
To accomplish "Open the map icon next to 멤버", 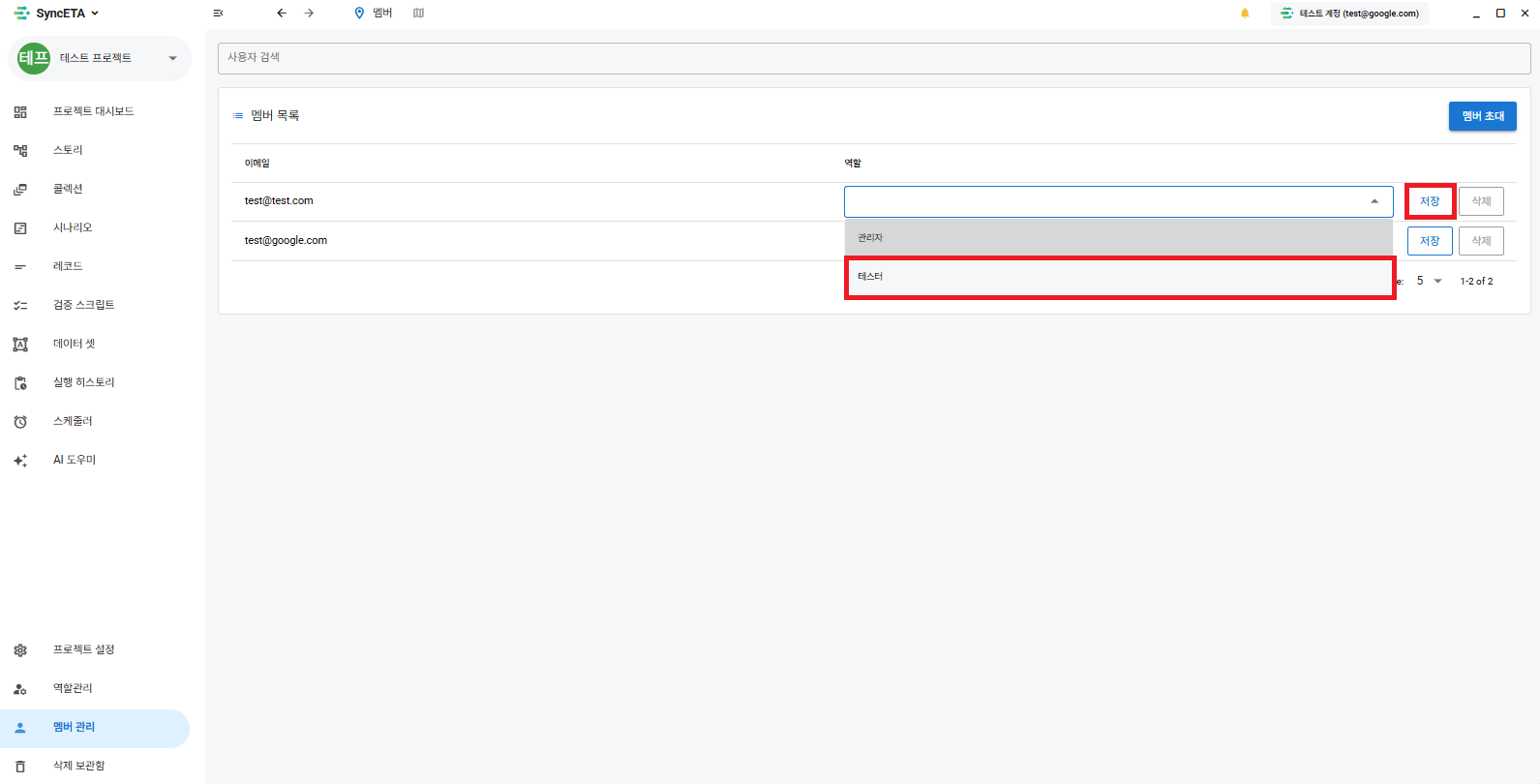I will [x=418, y=14].
